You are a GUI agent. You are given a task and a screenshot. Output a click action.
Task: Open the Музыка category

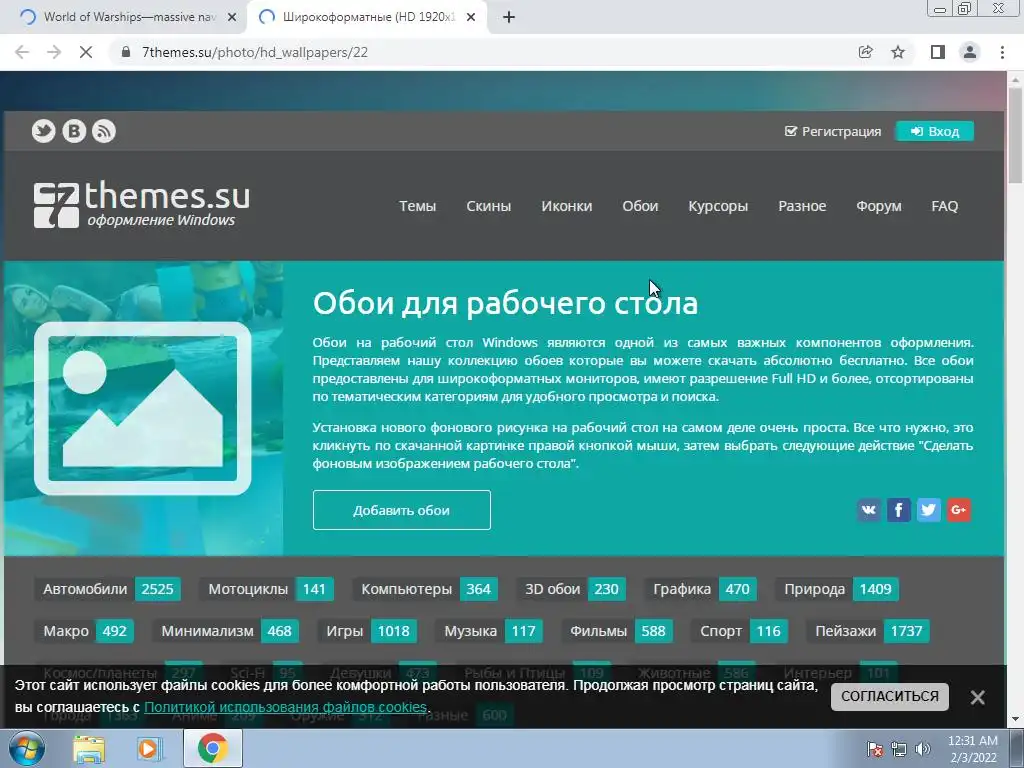point(489,631)
